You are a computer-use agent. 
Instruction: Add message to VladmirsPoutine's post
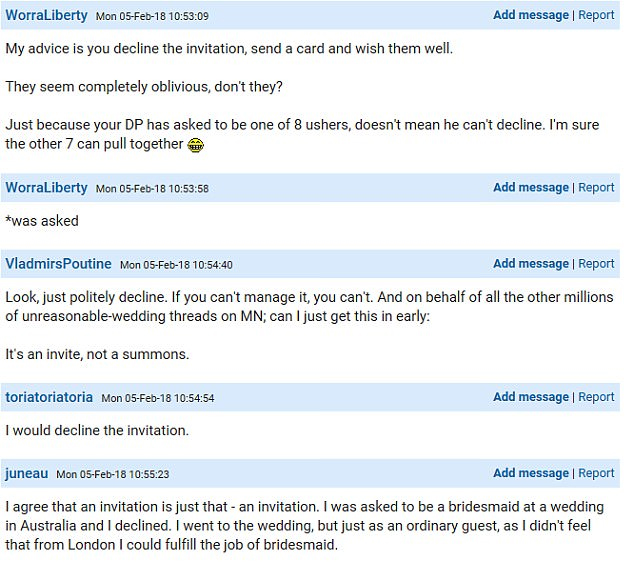[531, 264]
